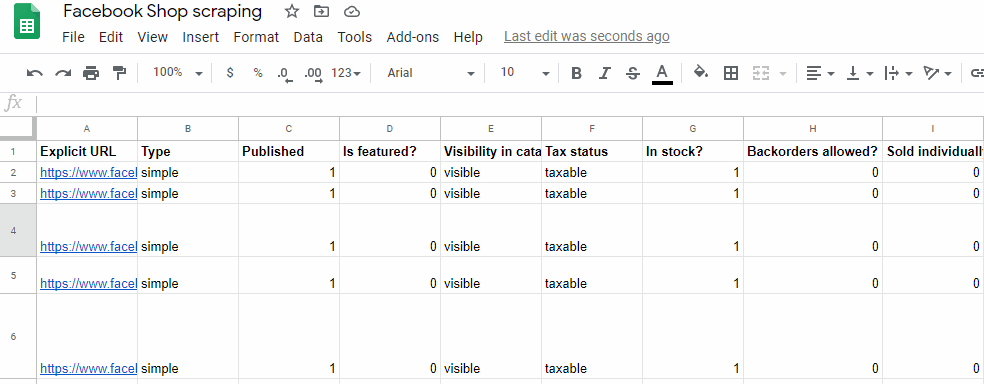Image resolution: width=984 pixels, height=384 pixels.
Task: Open the text color picker
Action: 663,73
